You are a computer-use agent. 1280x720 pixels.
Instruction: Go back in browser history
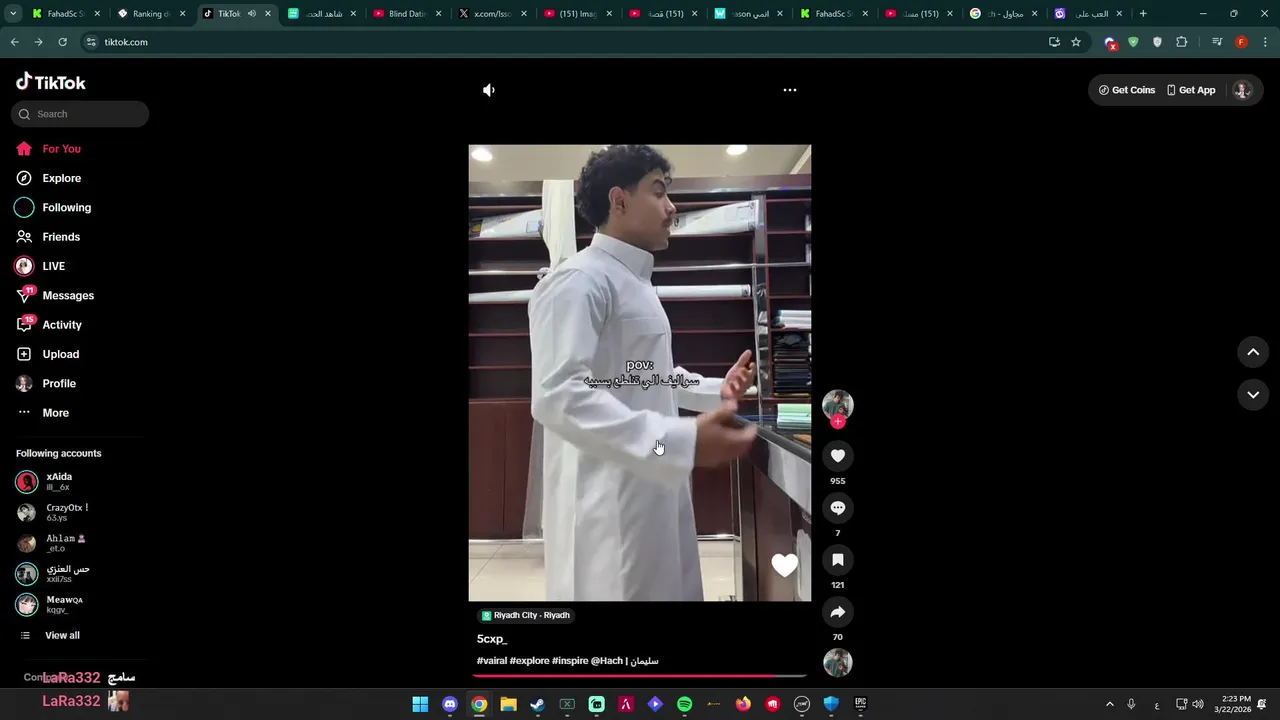pos(14,42)
